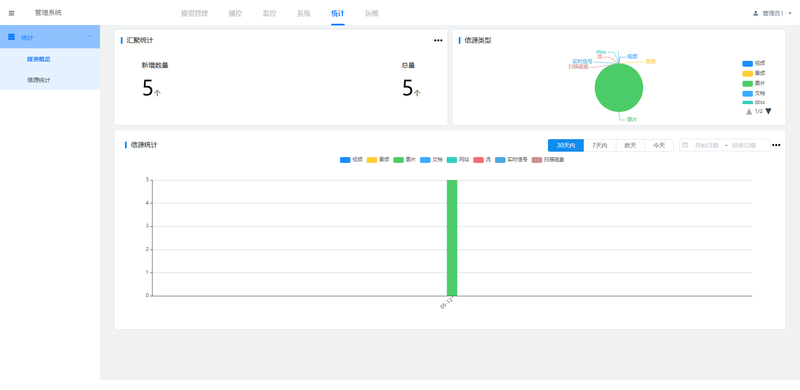Open the 媒资管理 top tab
This screenshot has width=800, height=390.
click(194, 13)
